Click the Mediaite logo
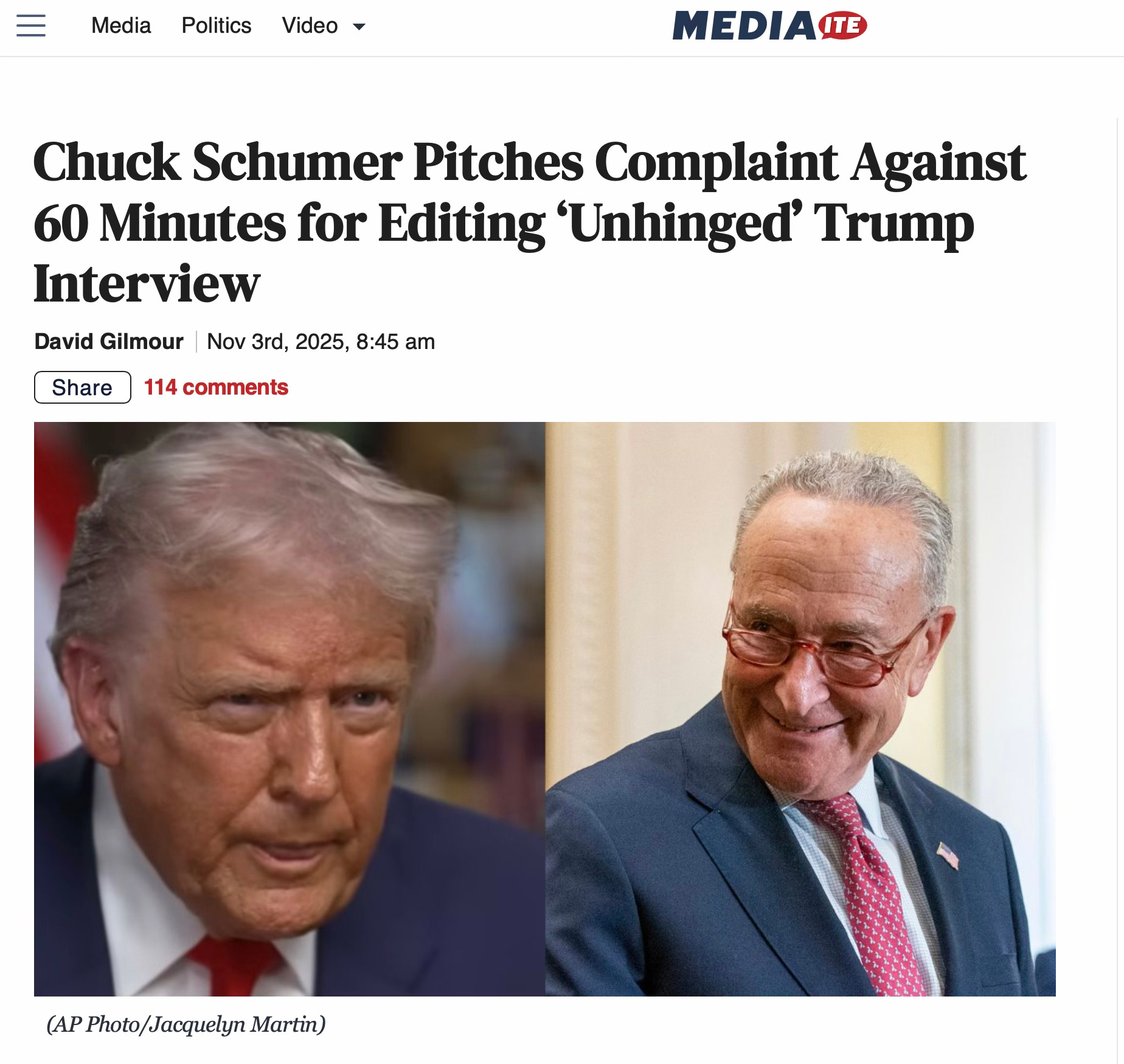This screenshot has height=1064, width=1124. tap(770, 26)
